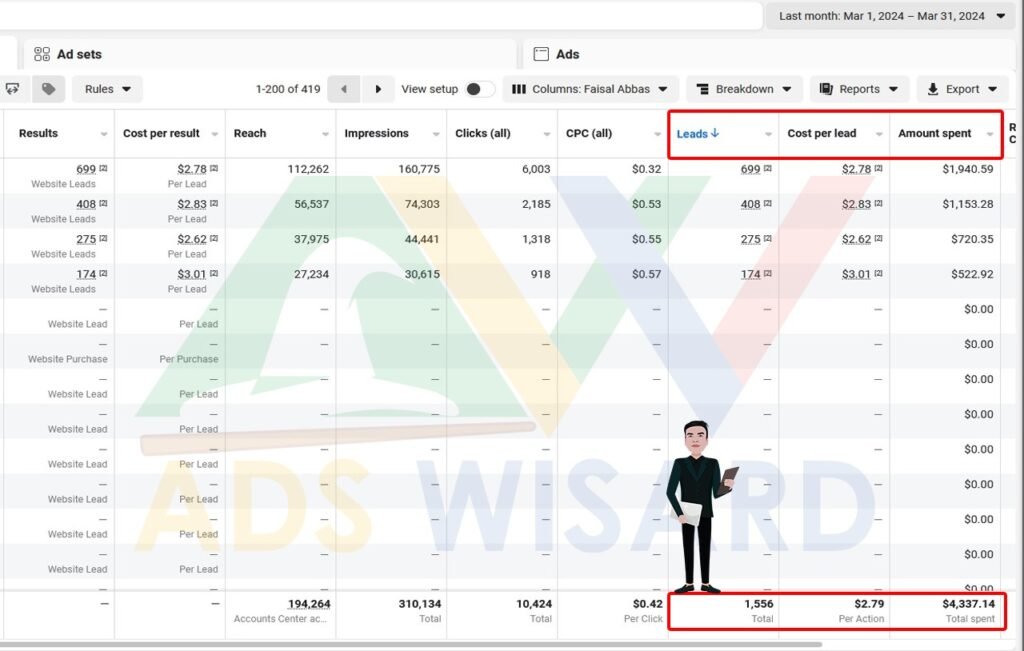
Task: Click the 1-200 of 419 pagination text
Action: click(x=288, y=89)
